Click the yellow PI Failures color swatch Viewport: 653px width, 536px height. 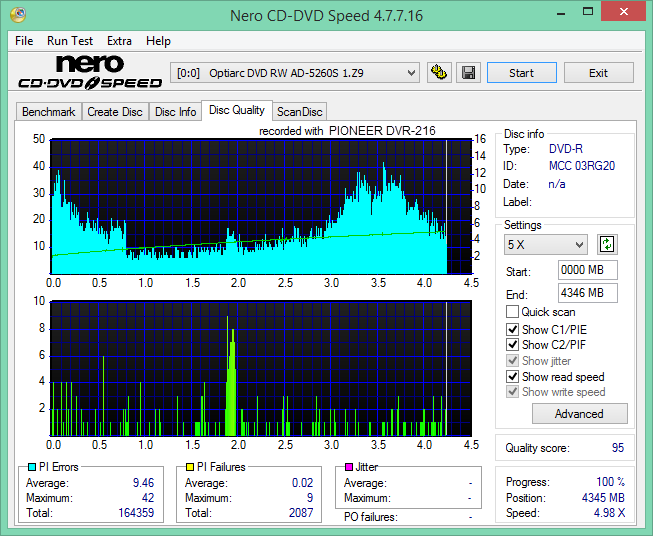click(x=190, y=467)
